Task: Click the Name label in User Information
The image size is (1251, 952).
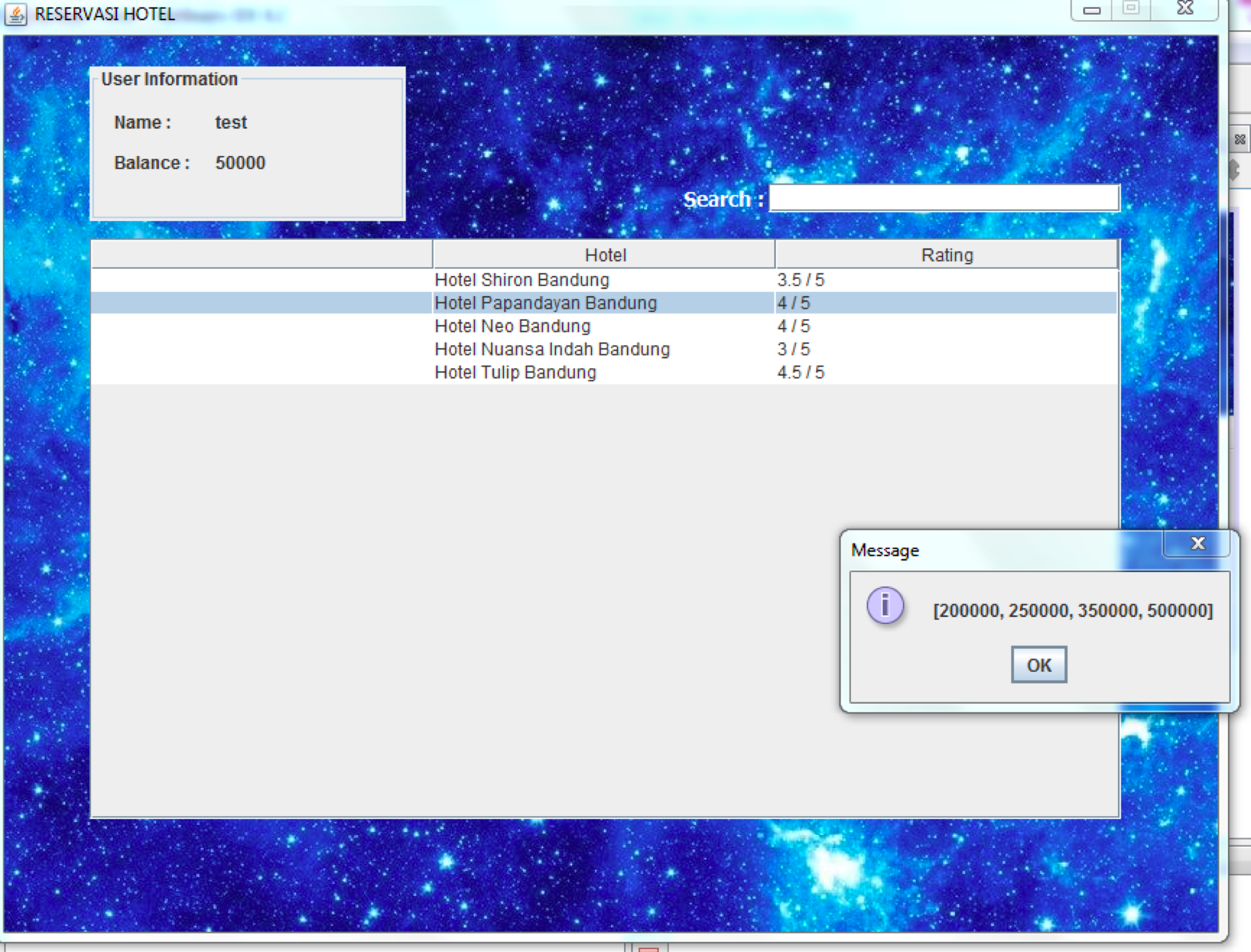Action: (142, 123)
